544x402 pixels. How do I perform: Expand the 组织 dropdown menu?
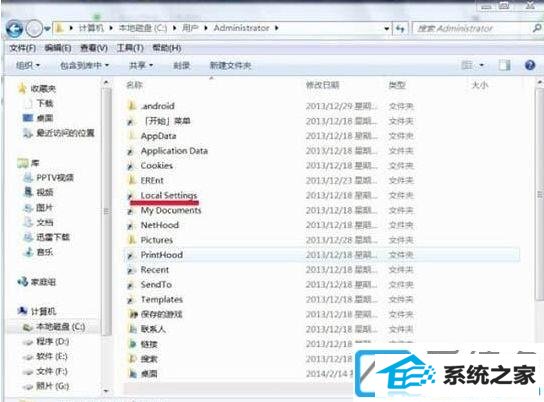coord(28,65)
